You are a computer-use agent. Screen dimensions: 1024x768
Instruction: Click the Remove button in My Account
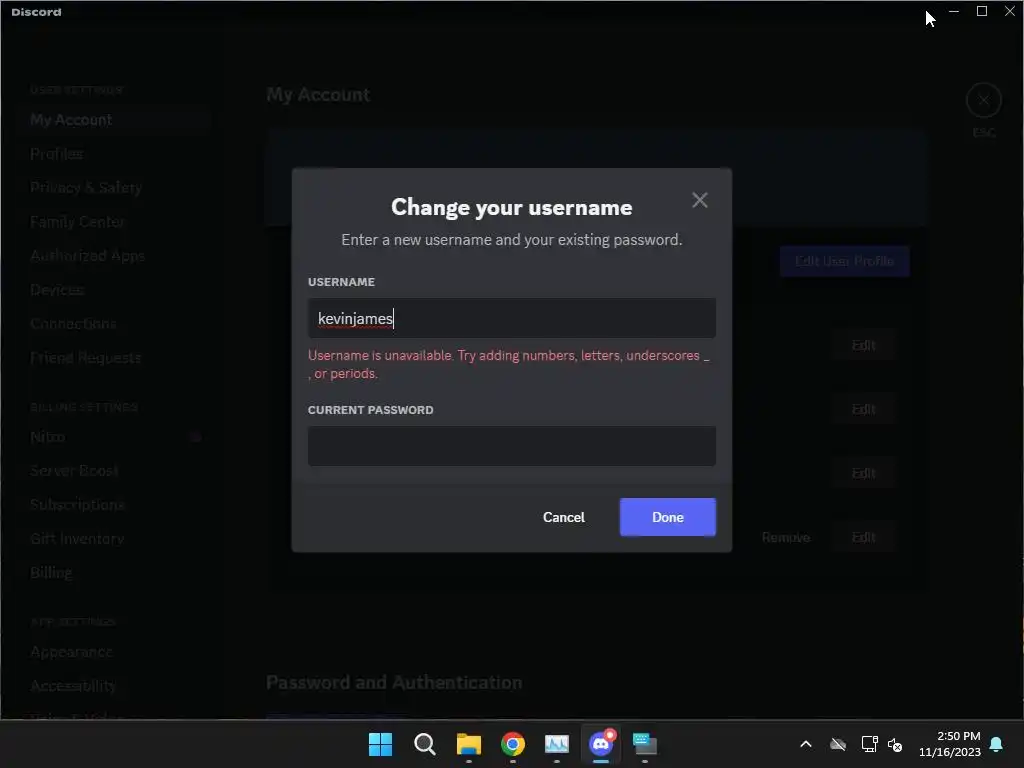pos(786,537)
